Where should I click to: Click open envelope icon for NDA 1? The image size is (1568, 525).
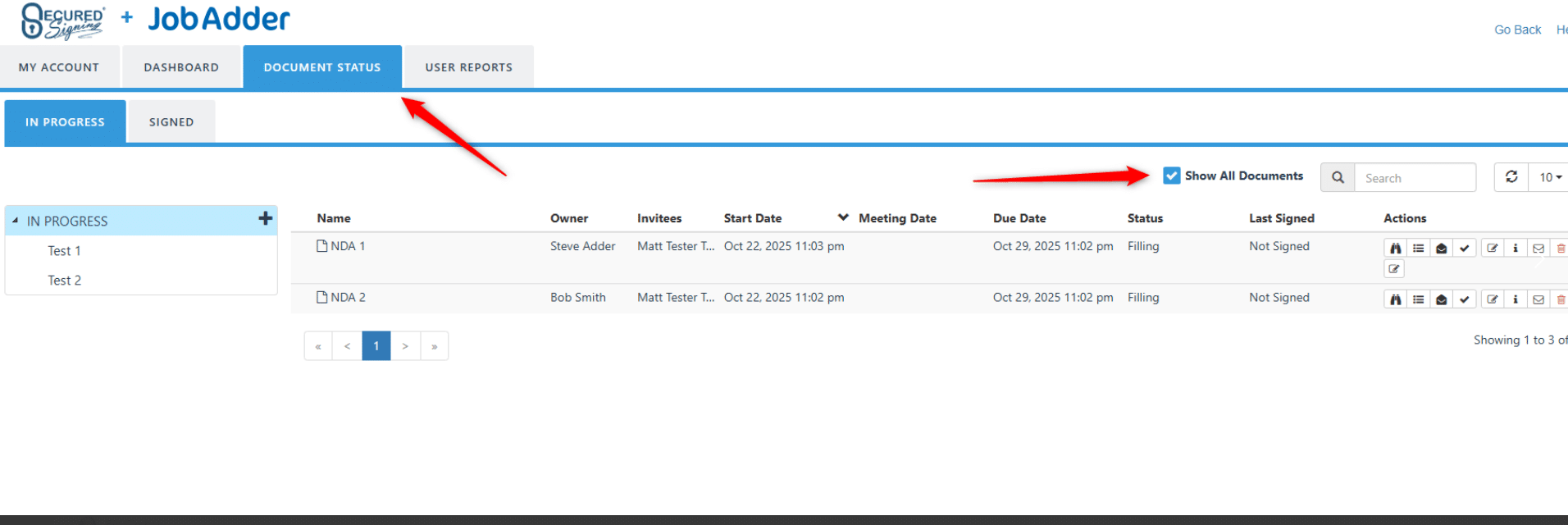click(x=1441, y=249)
